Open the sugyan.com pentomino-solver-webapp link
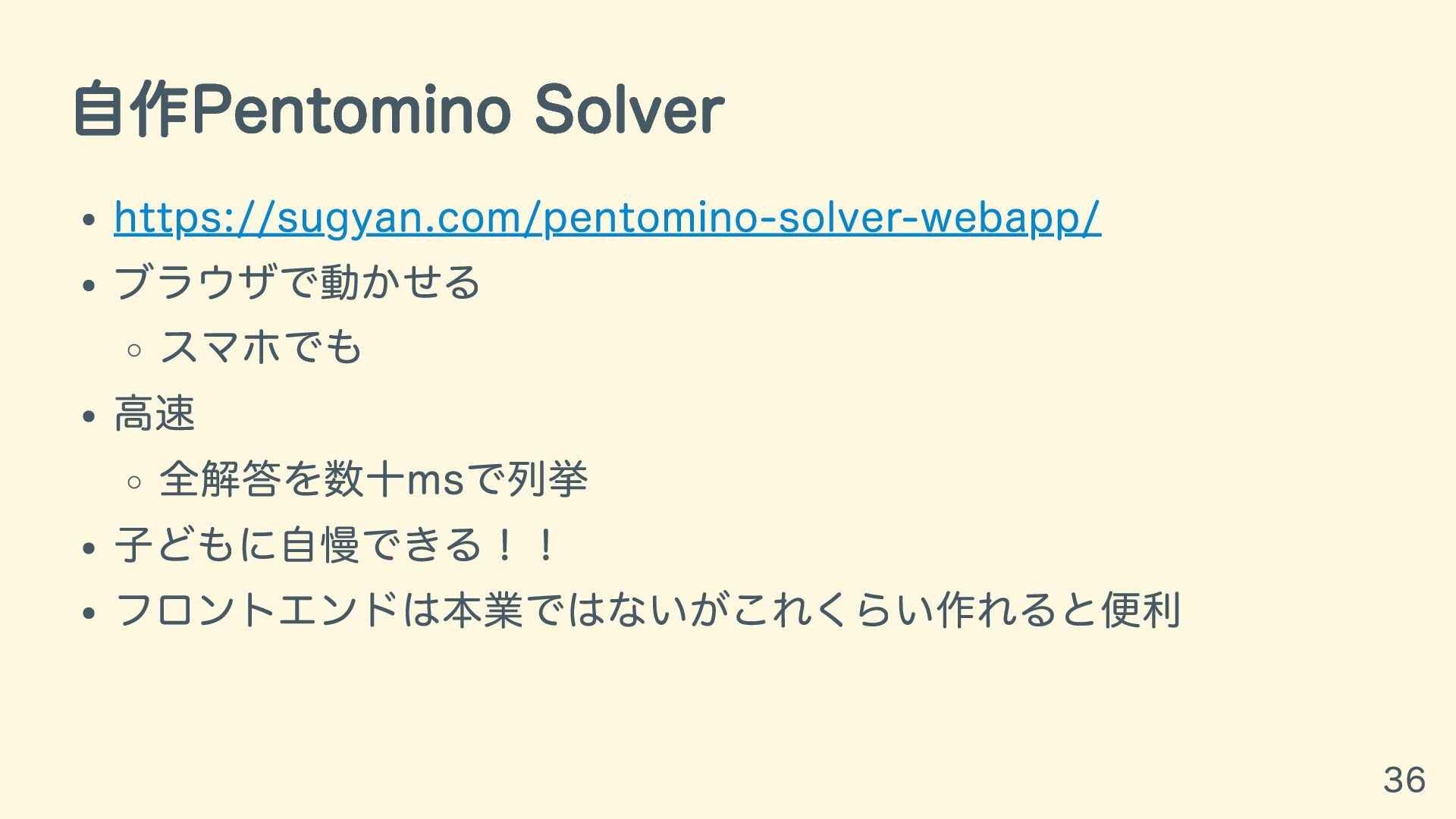 (607, 218)
